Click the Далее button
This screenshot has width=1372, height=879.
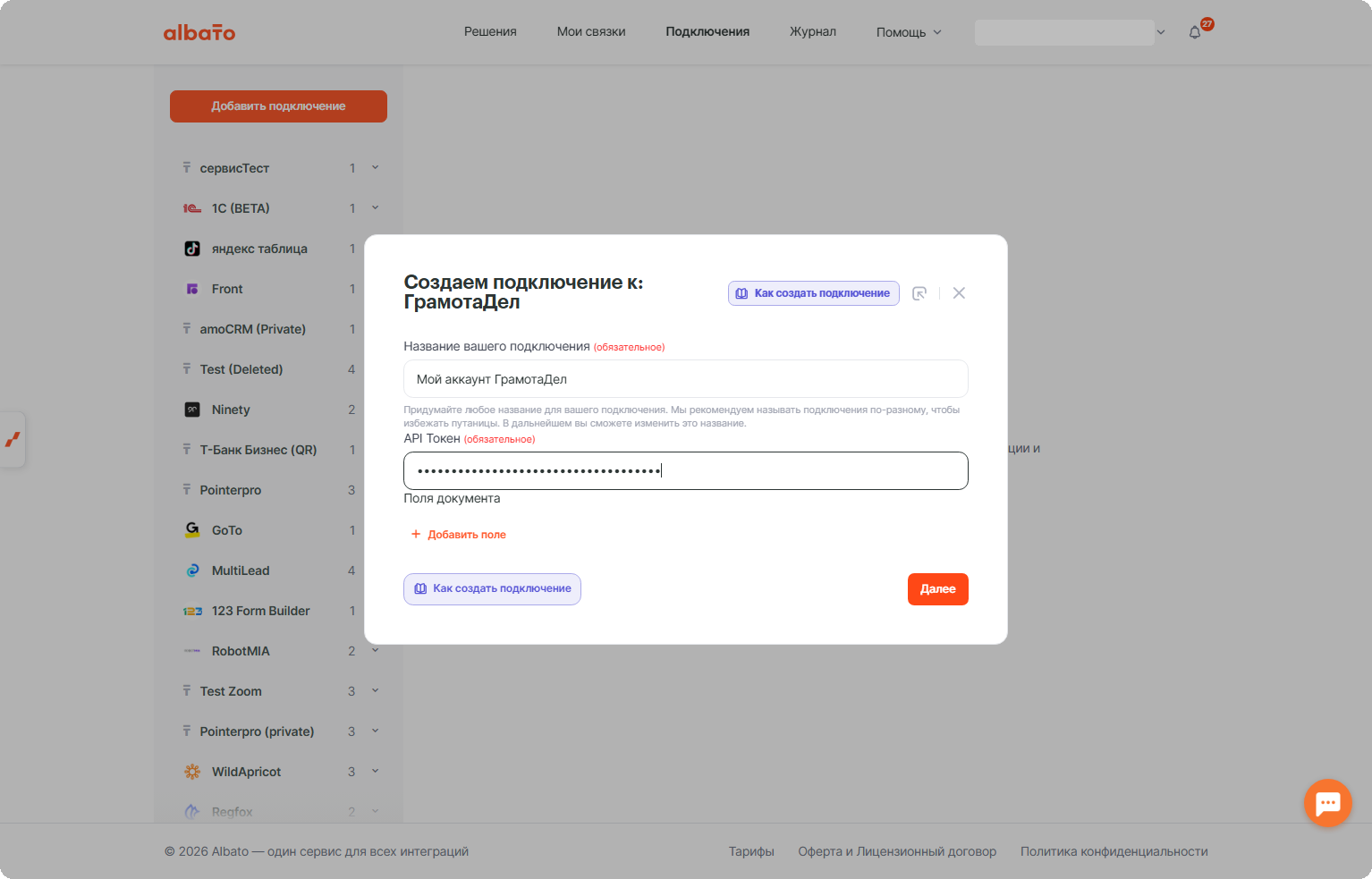click(x=938, y=589)
